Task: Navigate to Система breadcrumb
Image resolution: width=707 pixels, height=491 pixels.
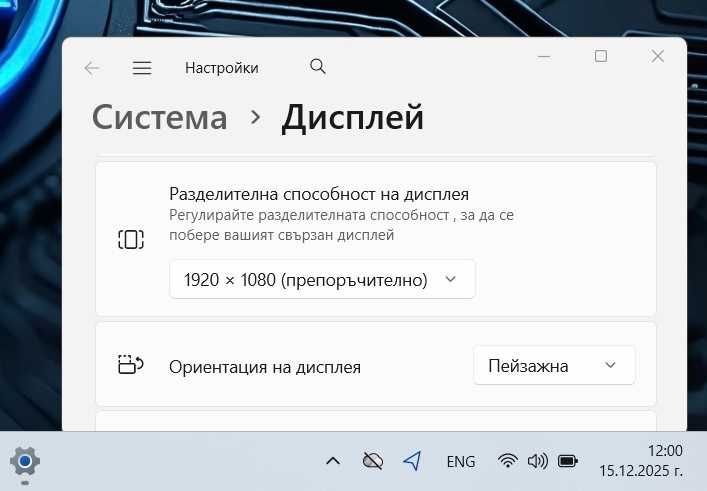Action: click(160, 117)
